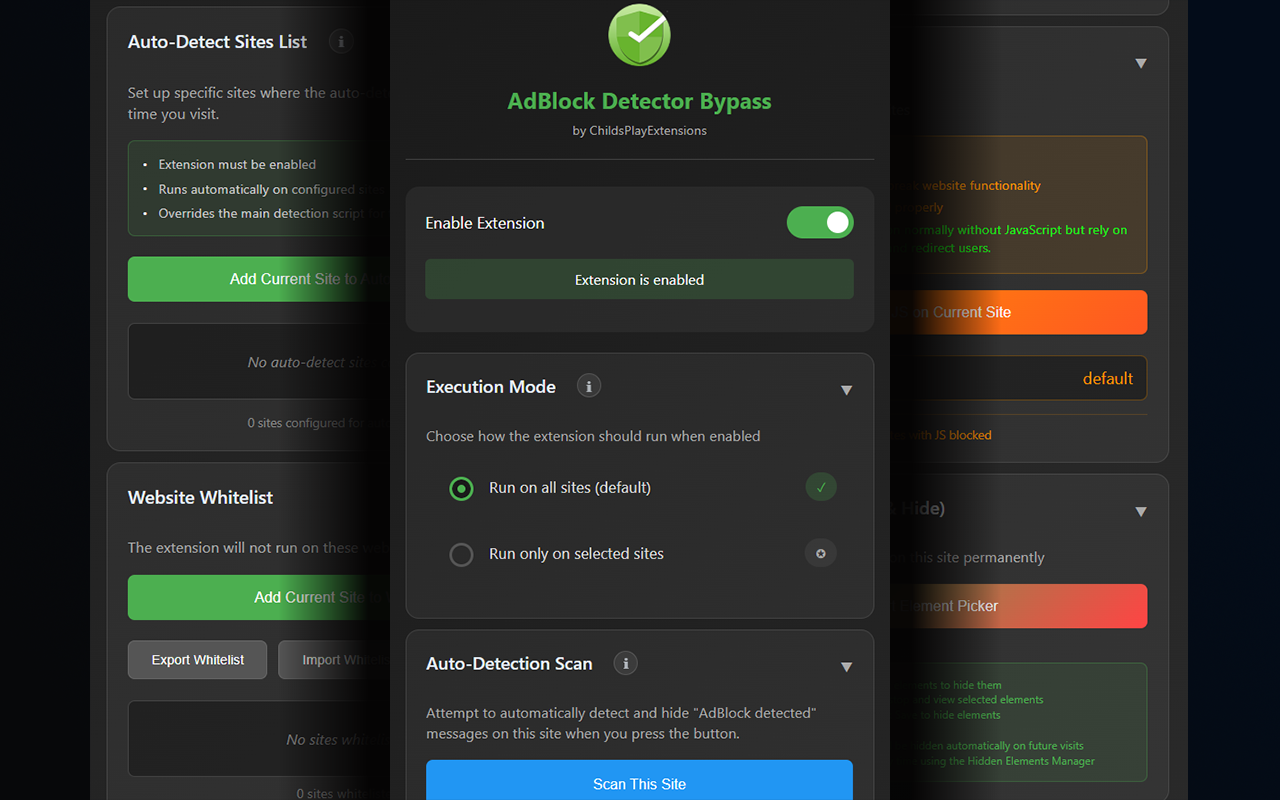
Task: Open info icon beside Auto-Detect Sites List
Action: point(341,42)
